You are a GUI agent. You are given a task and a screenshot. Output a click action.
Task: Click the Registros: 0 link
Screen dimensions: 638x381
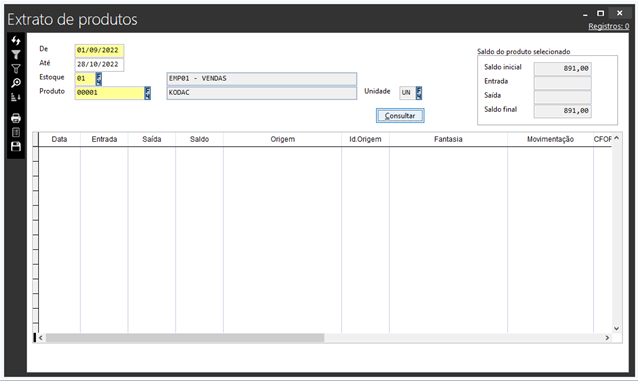(x=608, y=26)
